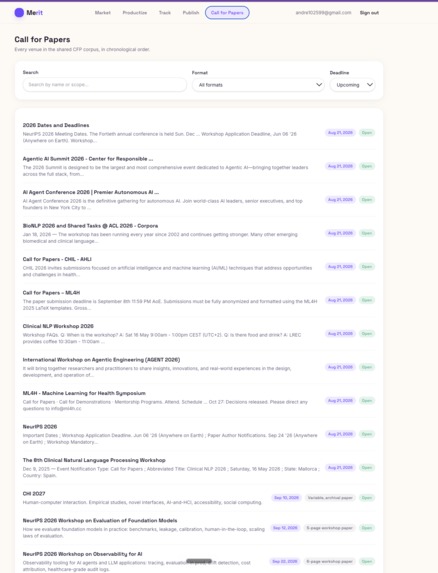Open the NeurIPS 2026 entry

click(x=40, y=426)
